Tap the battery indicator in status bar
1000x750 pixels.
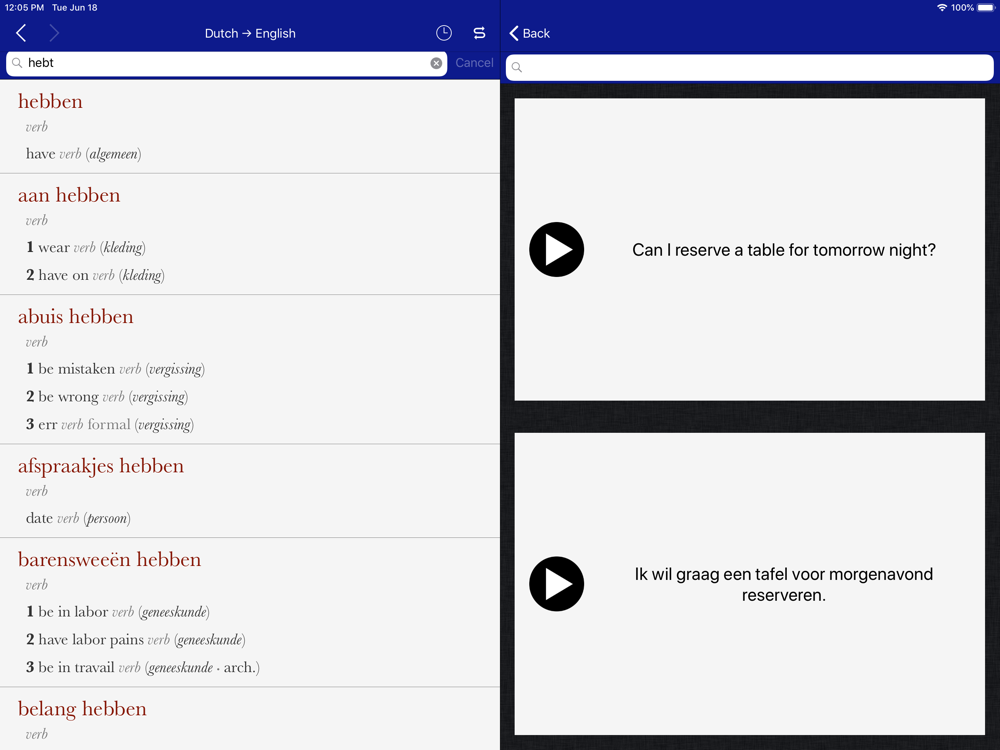point(986,8)
